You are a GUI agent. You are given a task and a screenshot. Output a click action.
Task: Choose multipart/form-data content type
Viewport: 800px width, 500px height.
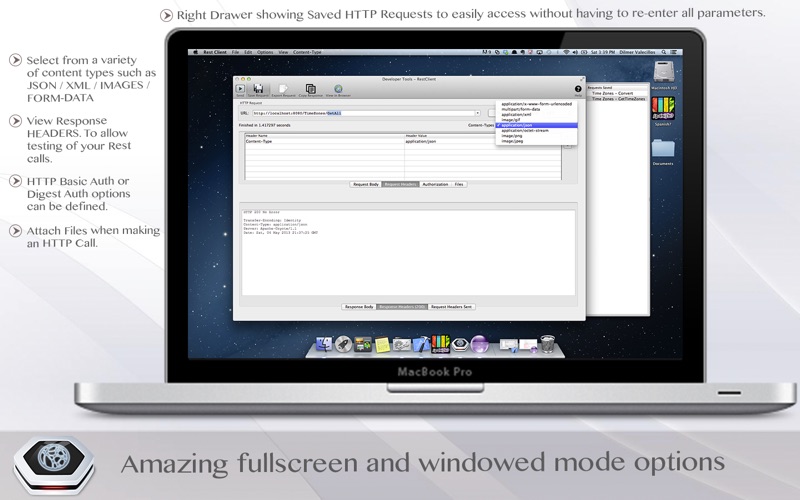(x=536, y=109)
